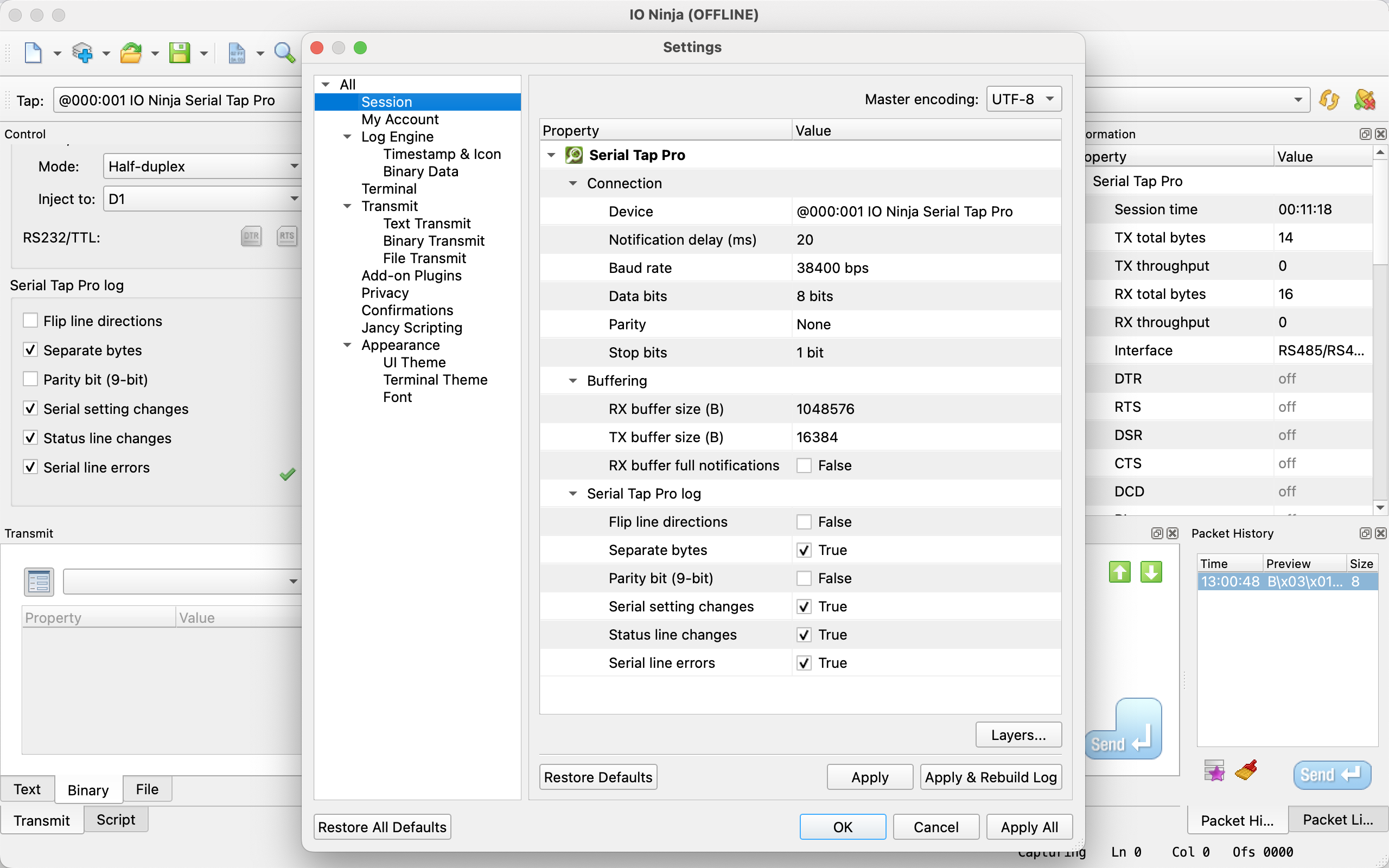Viewport: 1389px width, 868px height.
Task: Uncheck Separate bytes in Control panel
Action: (x=30, y=349)
